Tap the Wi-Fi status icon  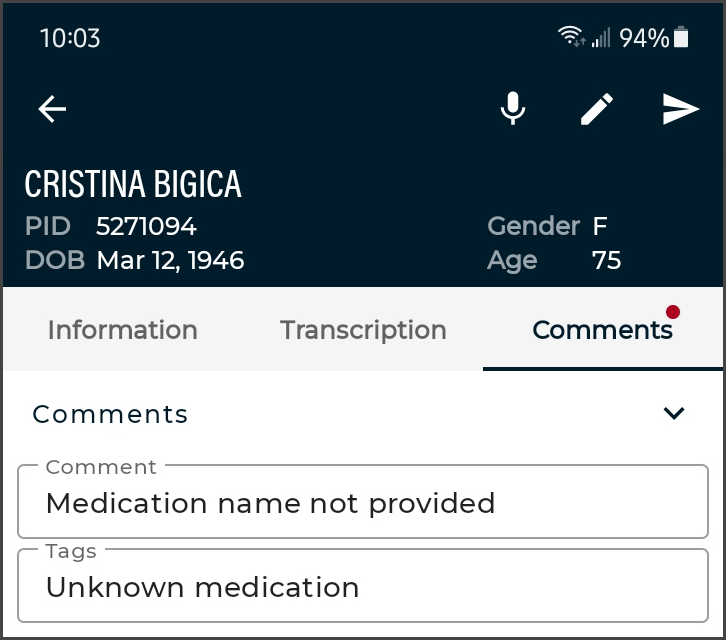point(571,38)
